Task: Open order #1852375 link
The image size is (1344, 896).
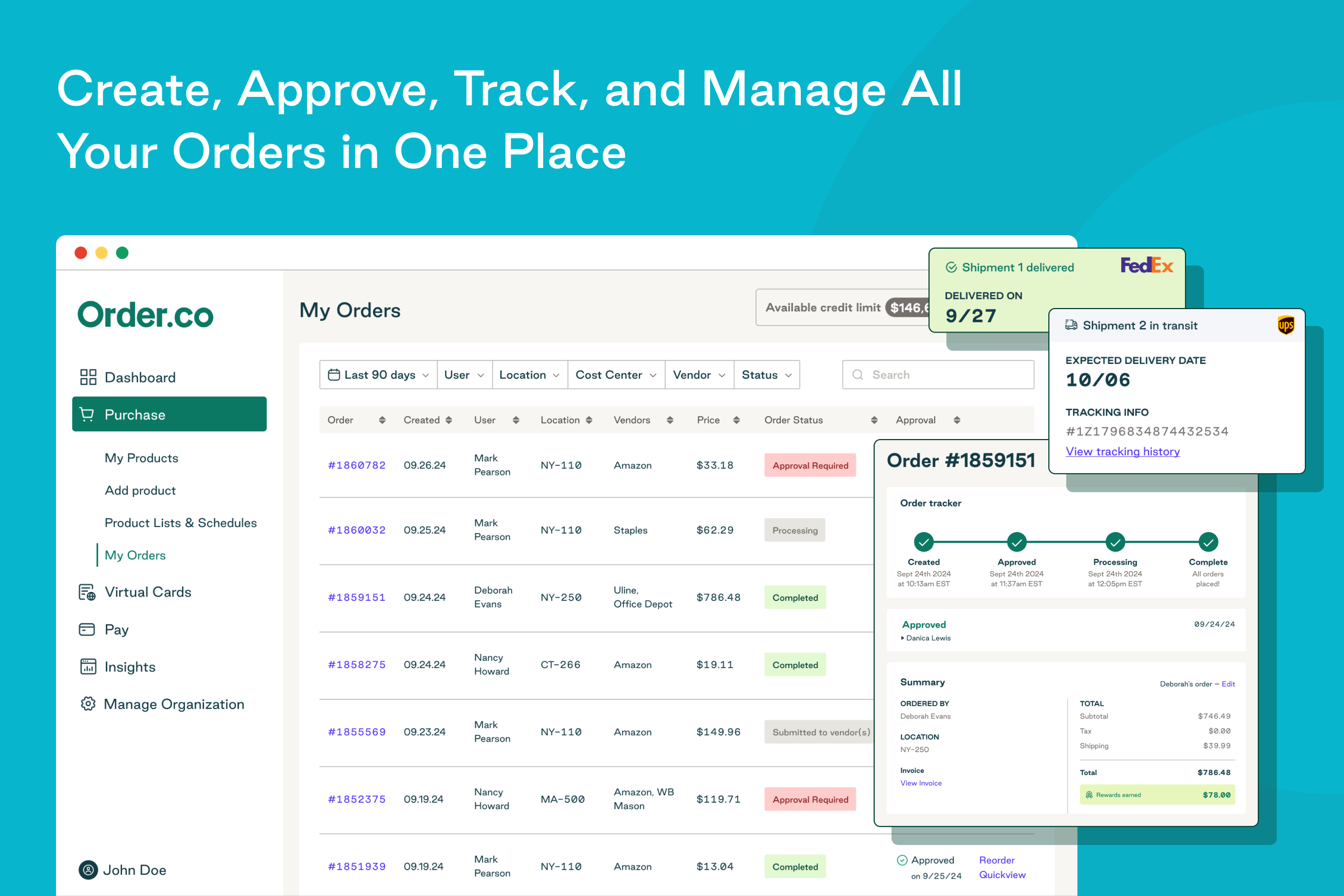Action: click(357, 799)
